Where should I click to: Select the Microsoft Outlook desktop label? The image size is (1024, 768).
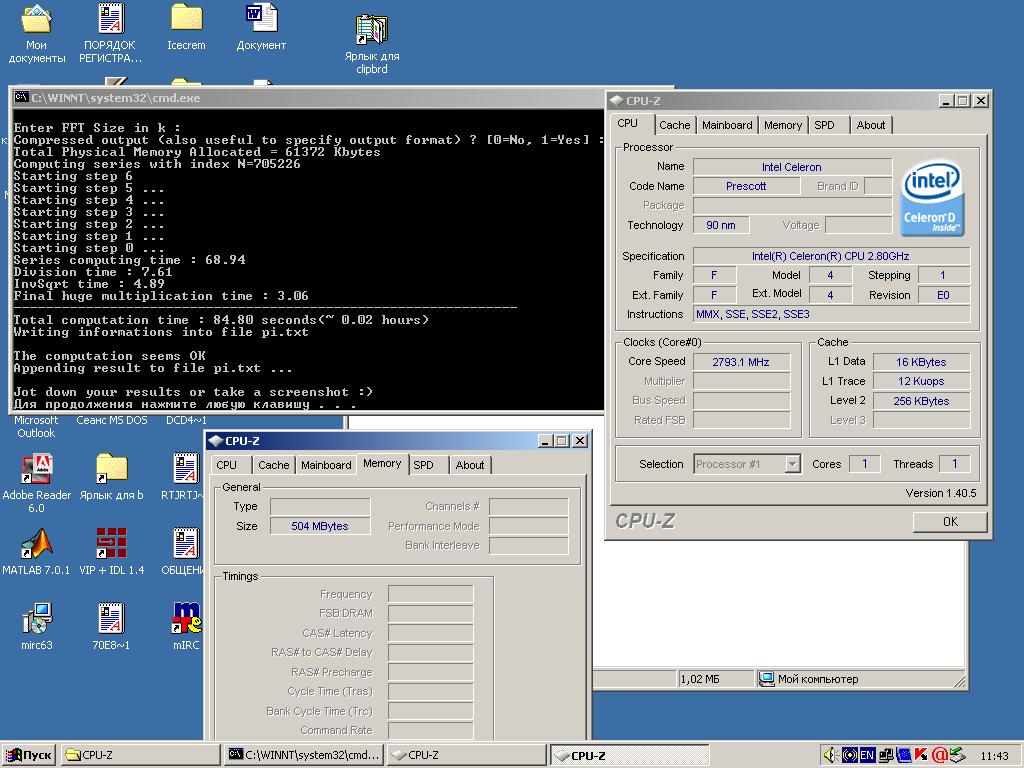click(36, 426)
